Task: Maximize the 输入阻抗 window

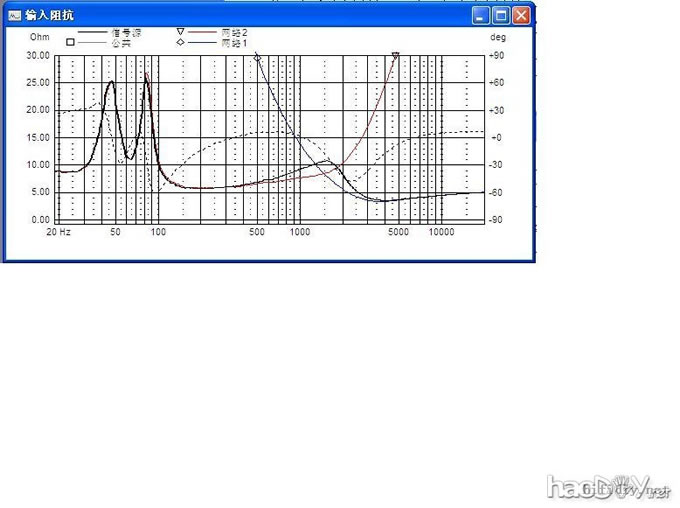Action: (x=503, y=15)
